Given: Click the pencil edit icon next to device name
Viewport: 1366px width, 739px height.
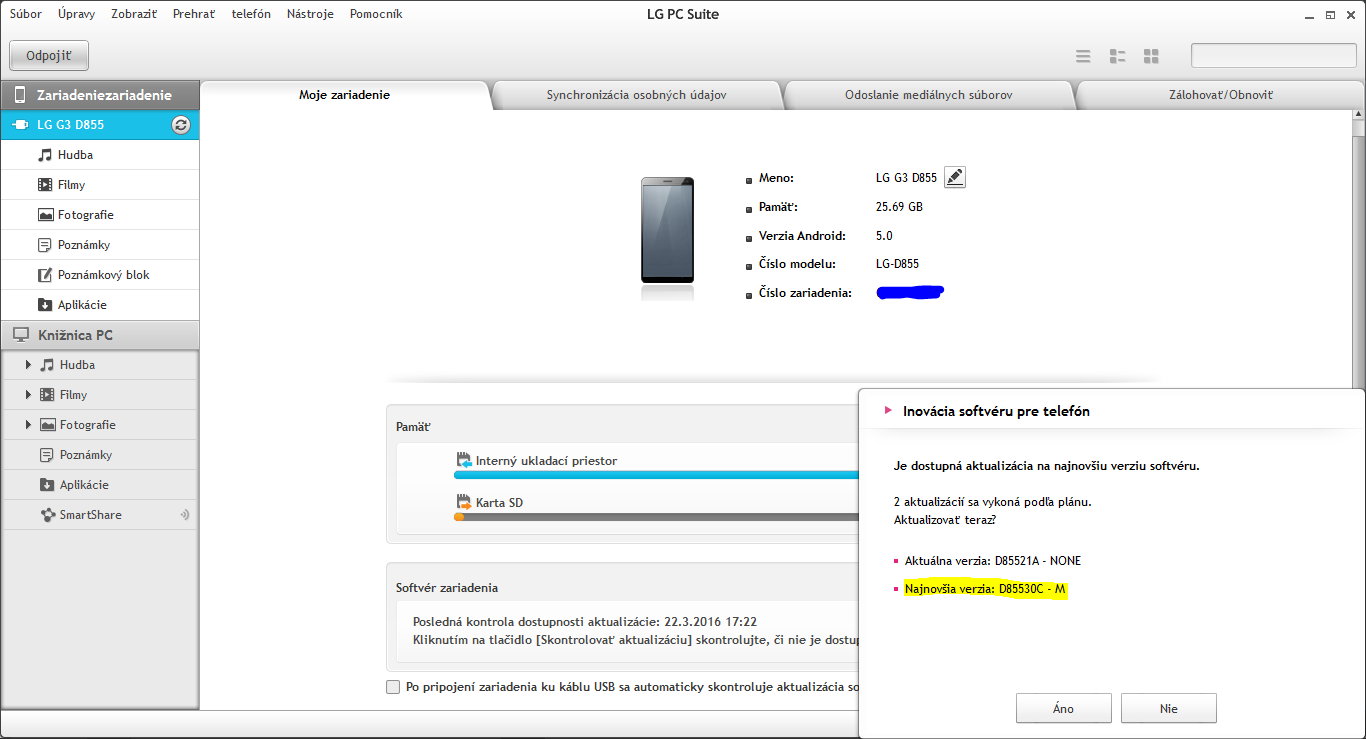Looking at the screenshot, I should (955, 178).
